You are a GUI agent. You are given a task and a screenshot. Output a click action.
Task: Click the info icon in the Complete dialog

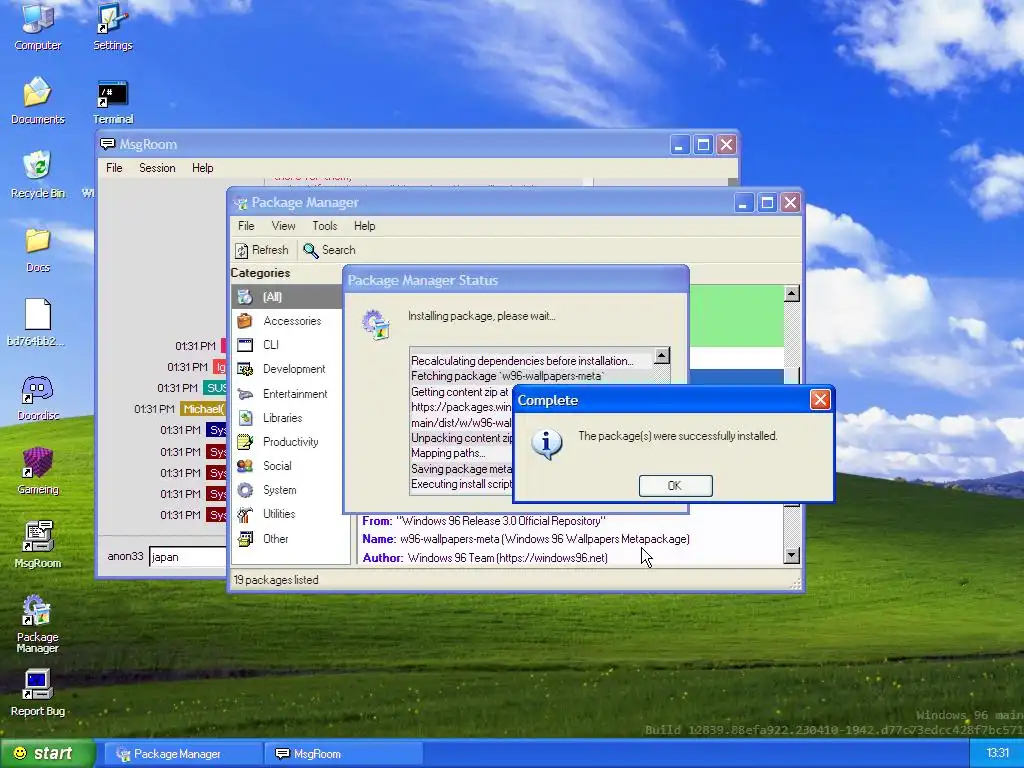547,444
